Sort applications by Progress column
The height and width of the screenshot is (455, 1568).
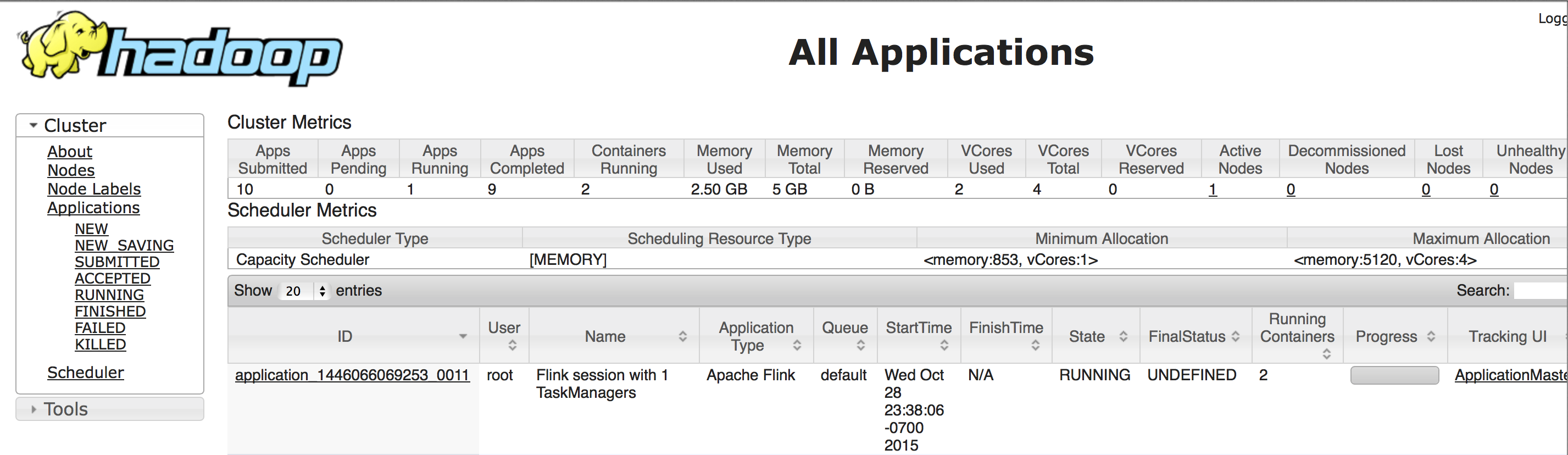click(1431, 336)
